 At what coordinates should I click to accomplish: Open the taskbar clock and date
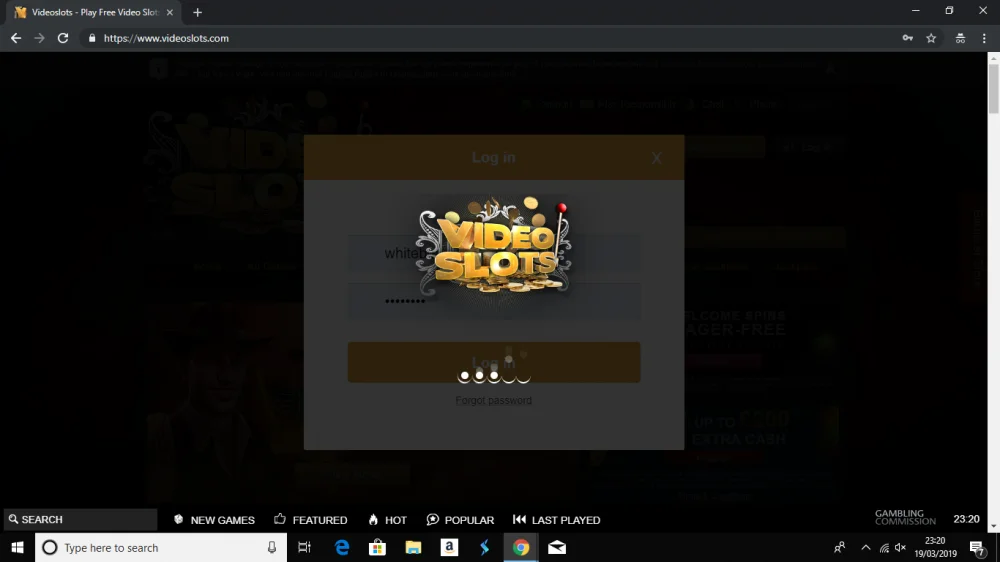click(936, 547)
